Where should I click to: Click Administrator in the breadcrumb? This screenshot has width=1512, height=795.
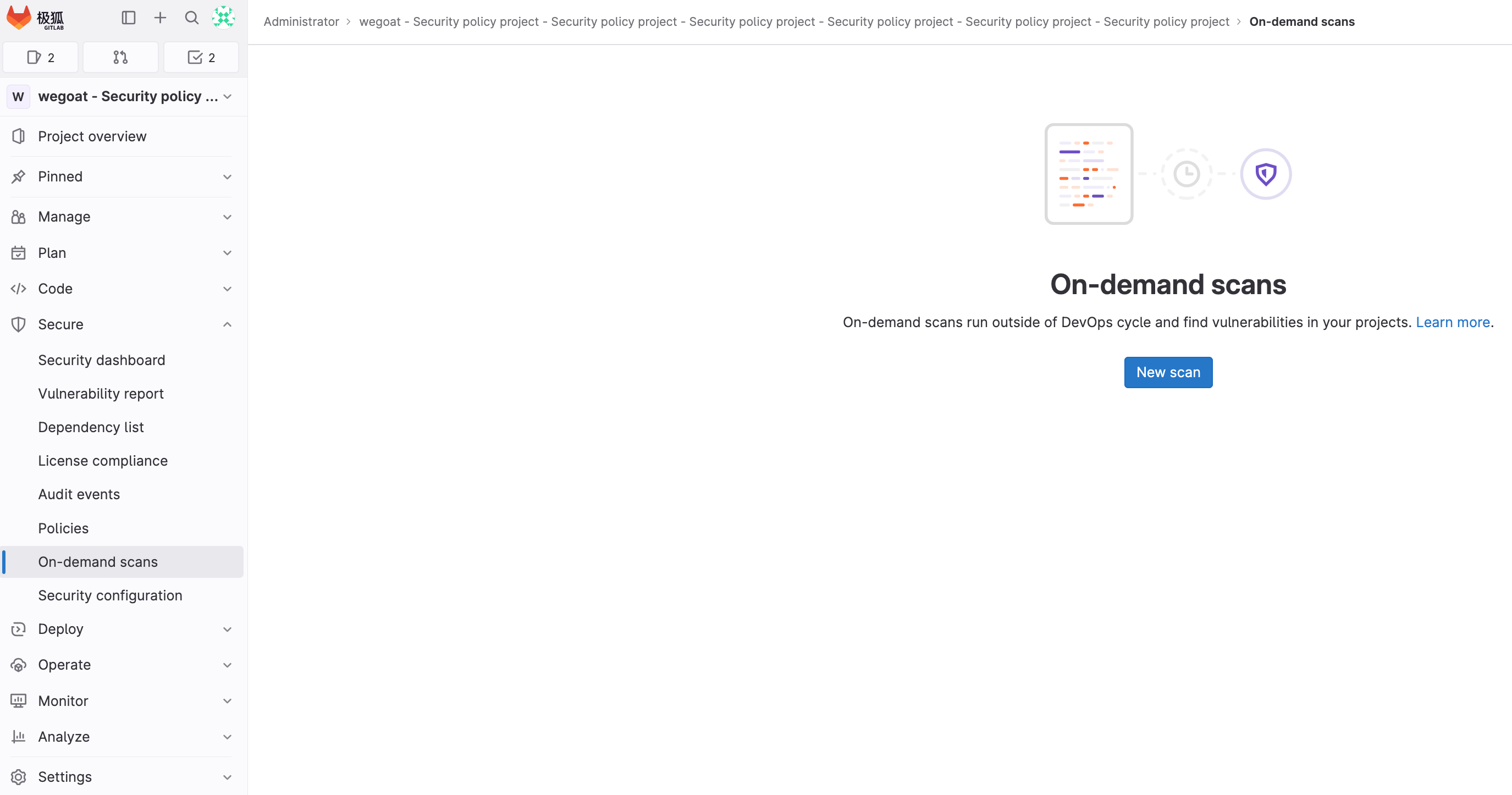301,21
